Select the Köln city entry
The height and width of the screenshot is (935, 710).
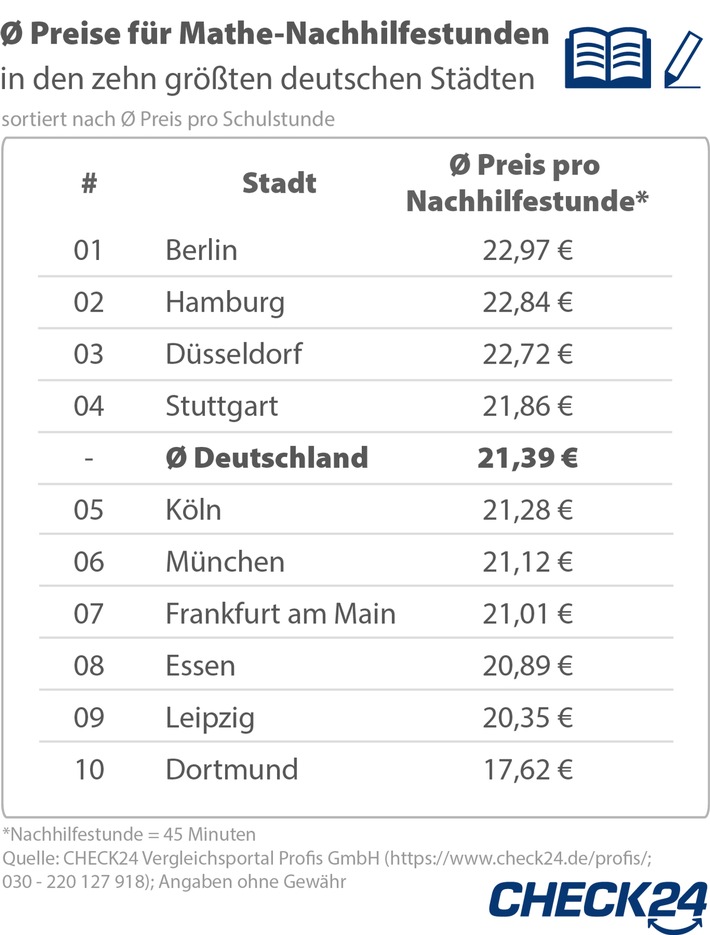[x=193, y=510]
